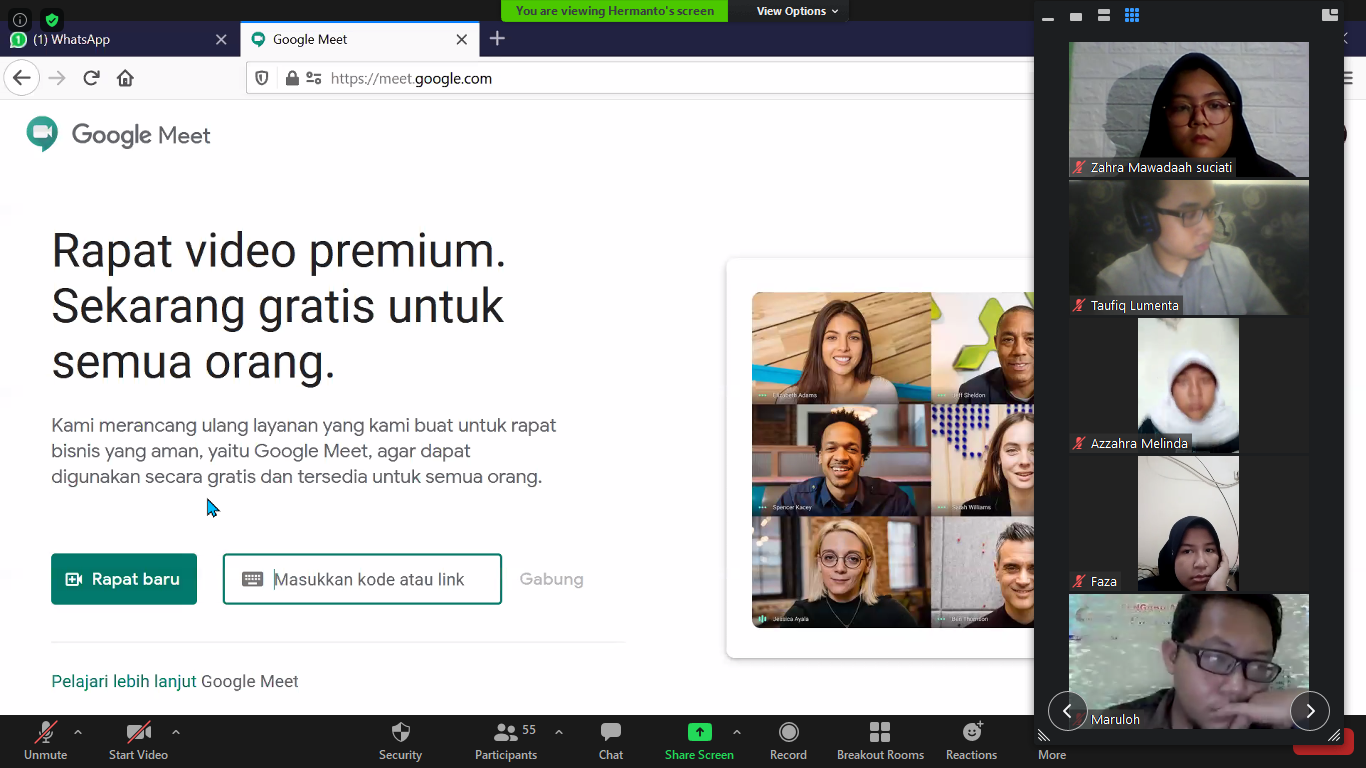This screenshot has width=1366, height=768.
Task: Open View Options dropdown
Action: [797, 11]
